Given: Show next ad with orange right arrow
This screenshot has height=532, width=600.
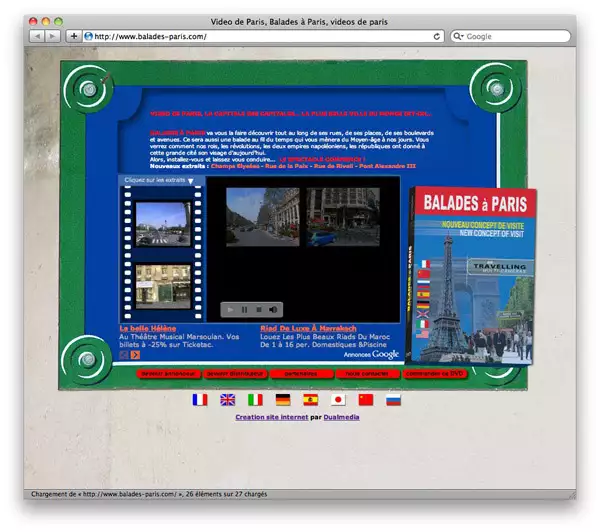Looking at the screenshot, I should [x=135, y=355].
